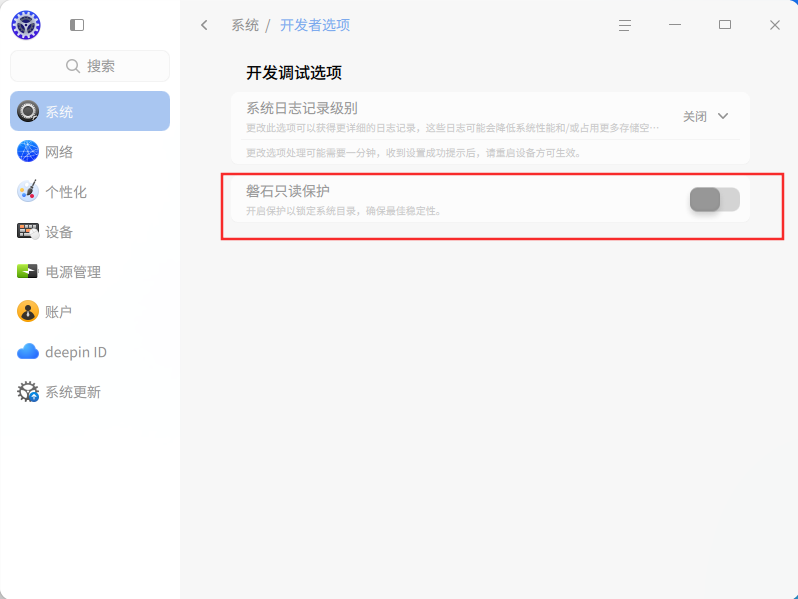Click the 系统 breadcrumb link
Viewport: 798px width, 599px height.
pyautogui.click(x=245, y=25)
